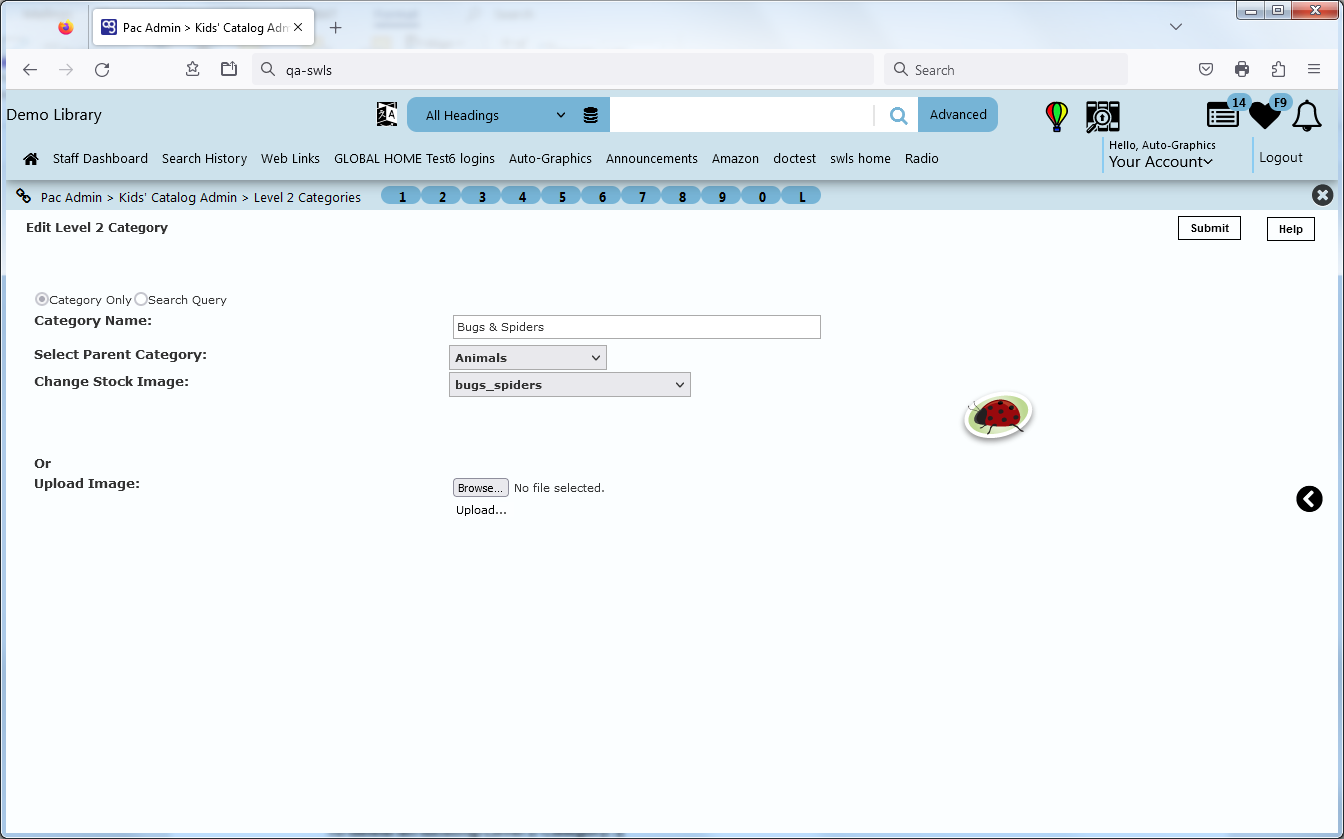Open Select Parent Category dropdown showing Animals

[528, 358]
